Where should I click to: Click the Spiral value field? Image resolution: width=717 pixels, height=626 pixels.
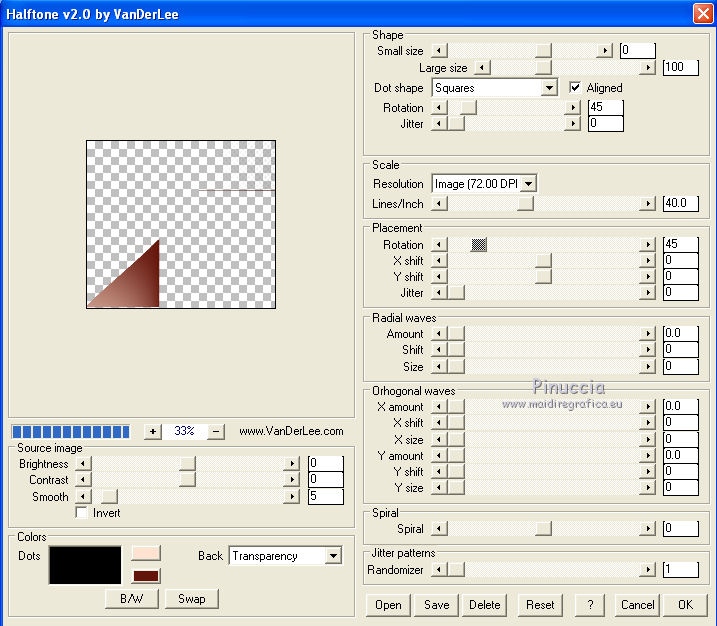click(x=680, y=529)
